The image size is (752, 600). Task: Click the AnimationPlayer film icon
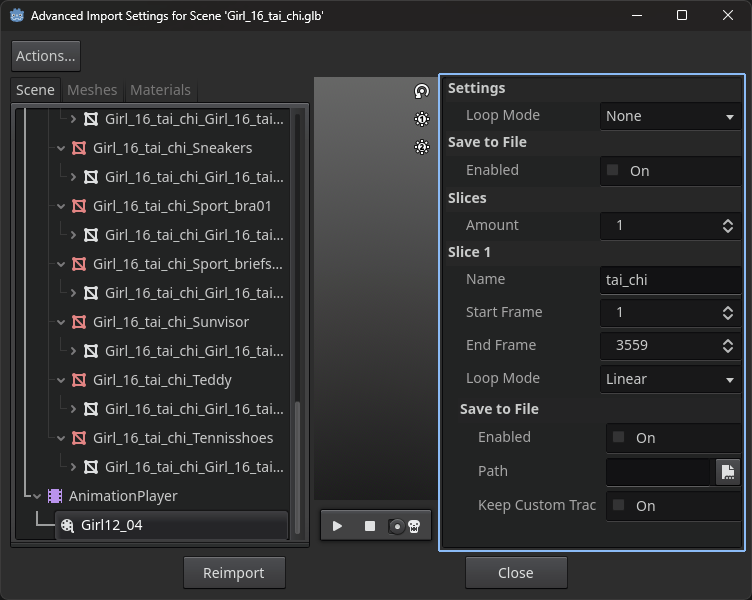pyautogui.click(x=55, y=496)
